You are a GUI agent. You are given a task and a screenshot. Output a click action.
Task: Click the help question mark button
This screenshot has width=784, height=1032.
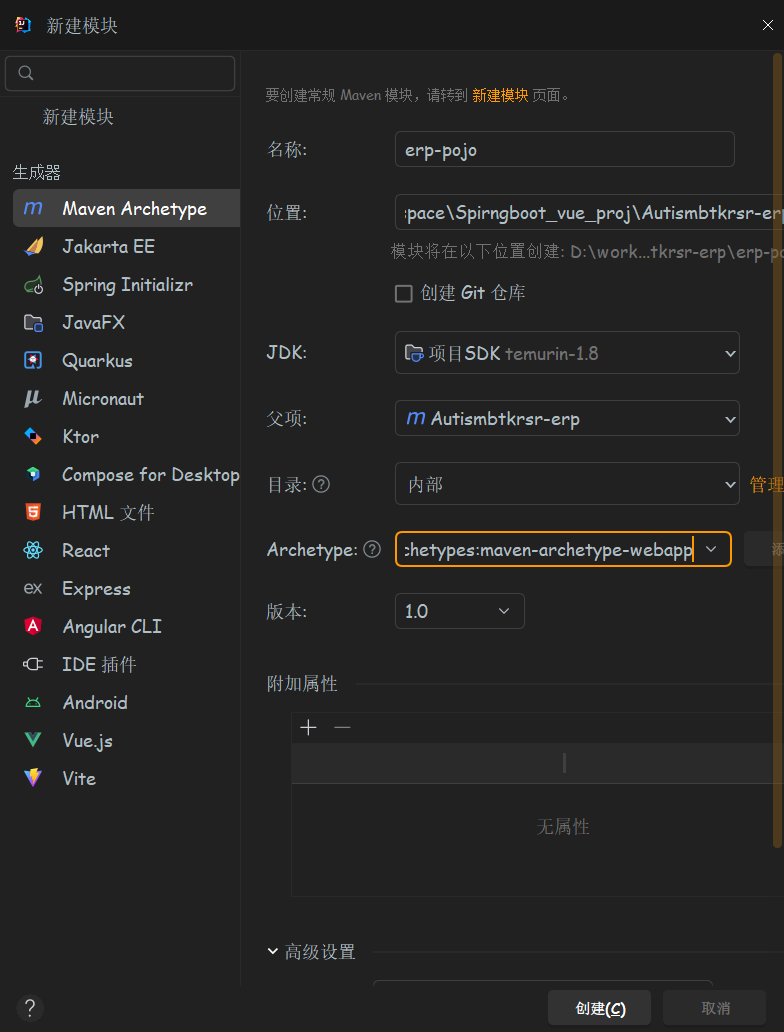pos(30,1008)
